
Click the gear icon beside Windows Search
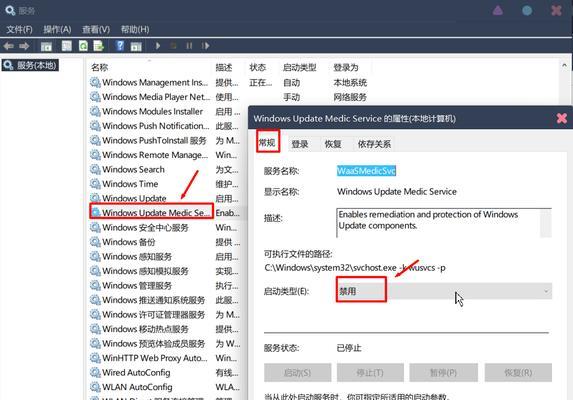95,169
